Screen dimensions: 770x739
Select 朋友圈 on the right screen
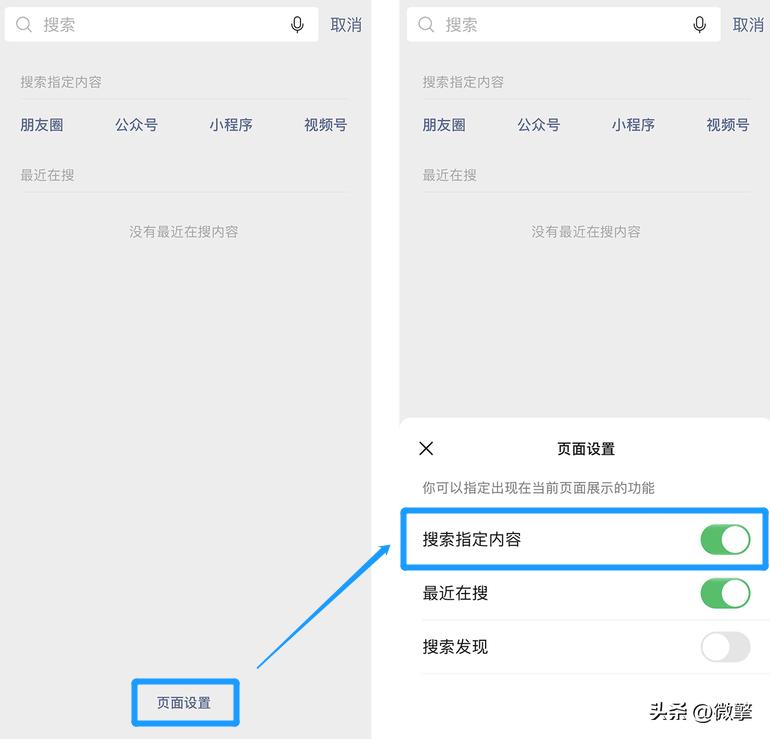tap(444, 125)
